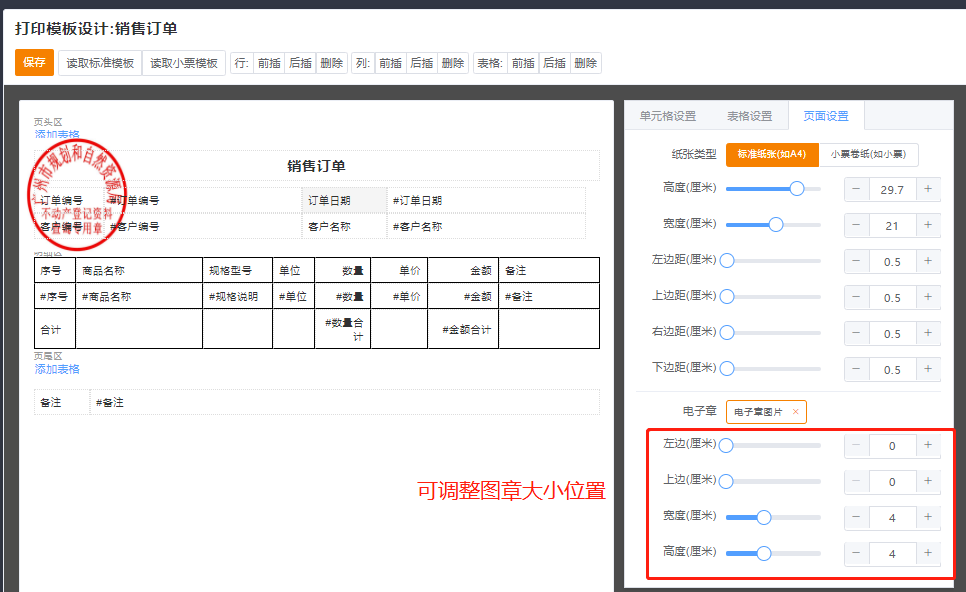The height and width of the screenshot is (592, 966).
Task: Decrease page 宽度 21 with minus icon
Action: 856,226
